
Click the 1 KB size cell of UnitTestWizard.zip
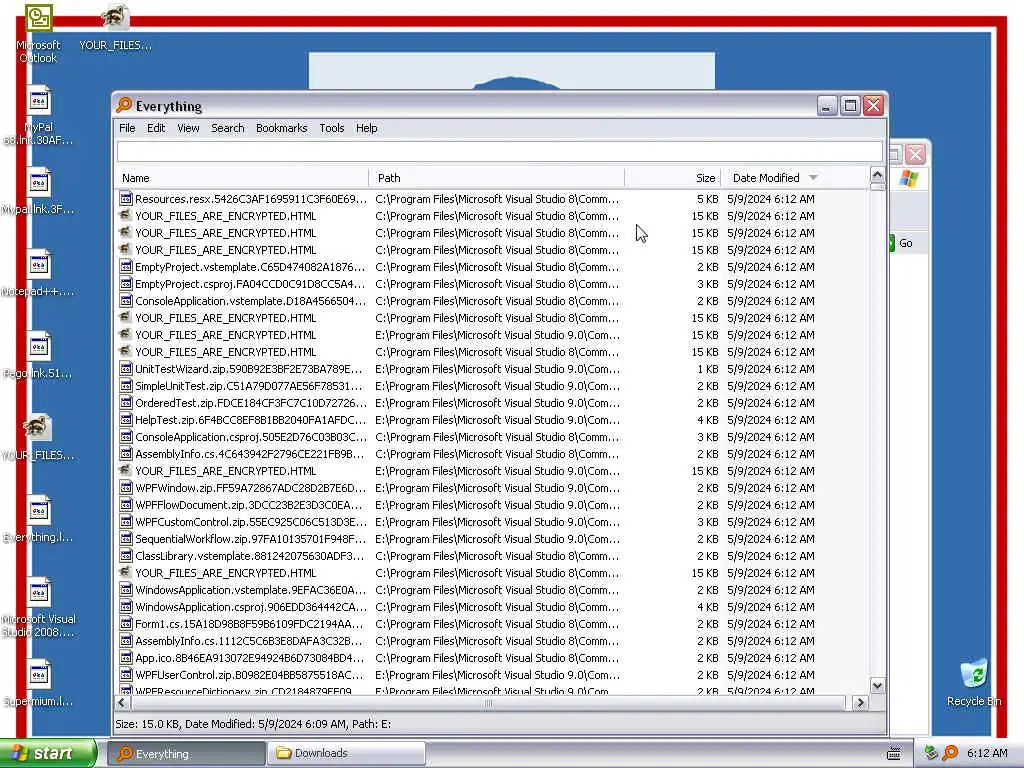[x=707, y=369]
